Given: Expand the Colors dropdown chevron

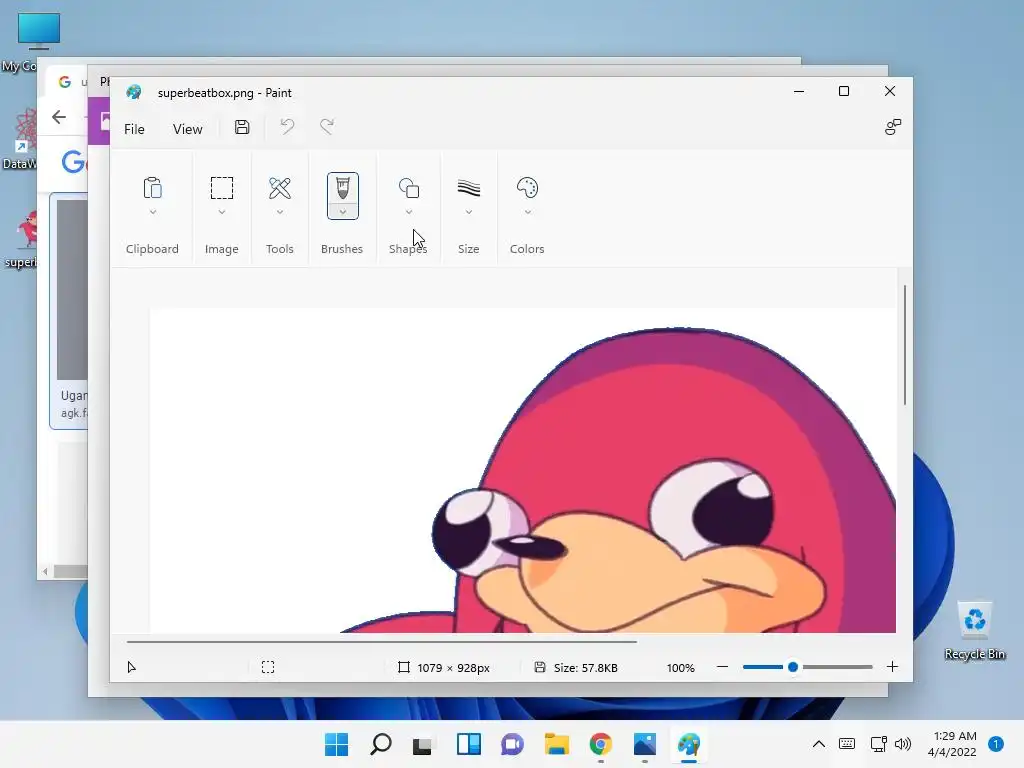Looking at the screenshot, I should point(528,212).
